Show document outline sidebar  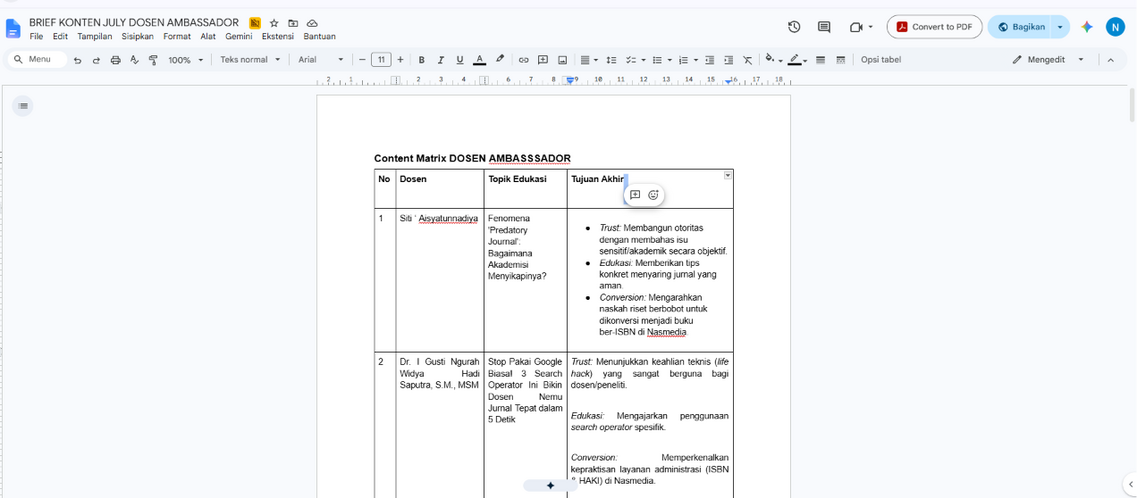point(22,106)
